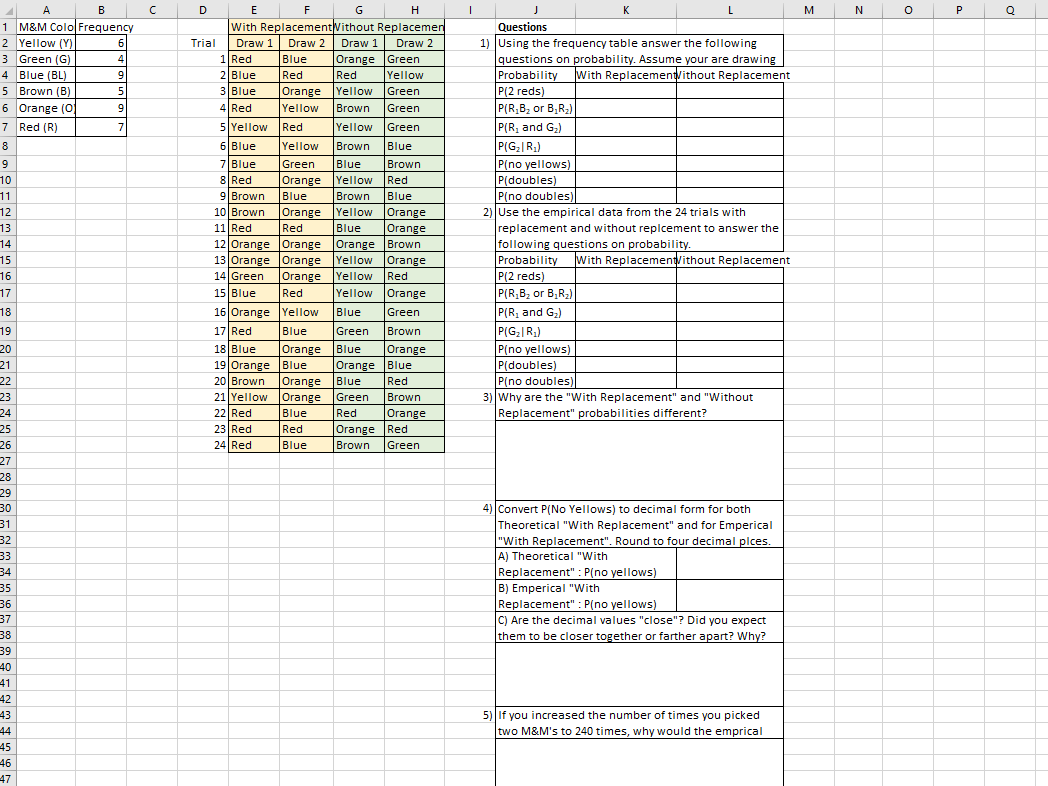Image resolution: width=1048 pixels, height=786 pixels.
Task: Click question 1 With Replacement P(no yellows) answer
Action: [x=626, y=164]
